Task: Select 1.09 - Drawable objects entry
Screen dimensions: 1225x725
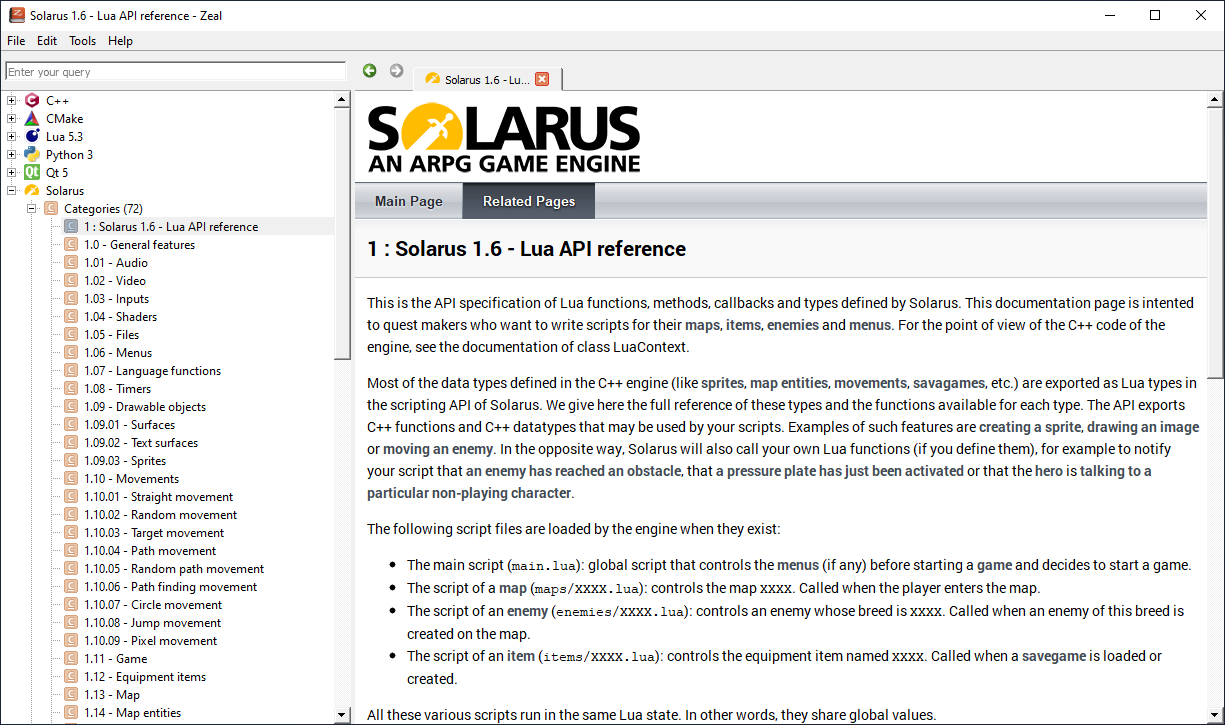Action: click(x=145, y=406)
